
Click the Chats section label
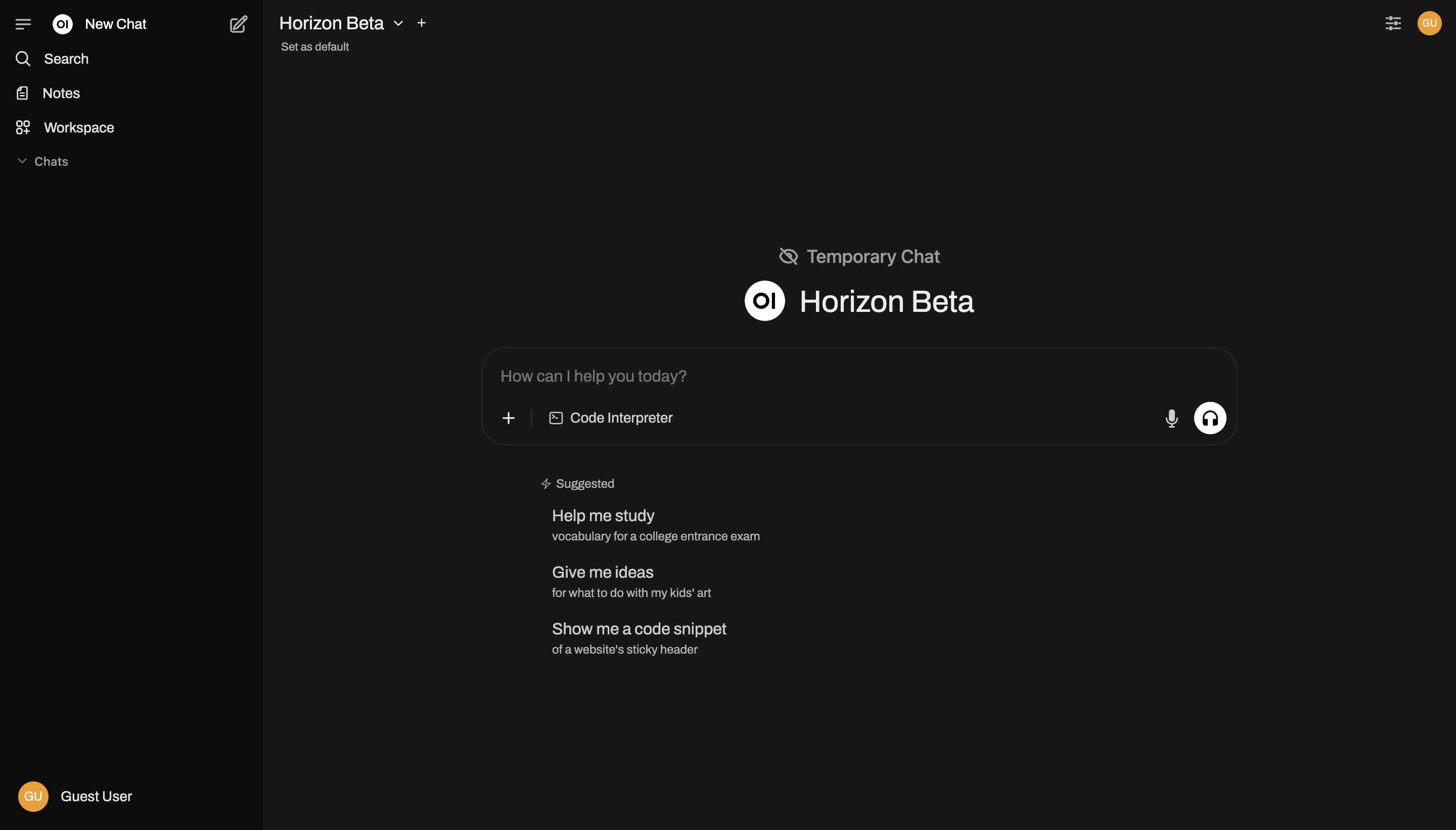point(51,161)
